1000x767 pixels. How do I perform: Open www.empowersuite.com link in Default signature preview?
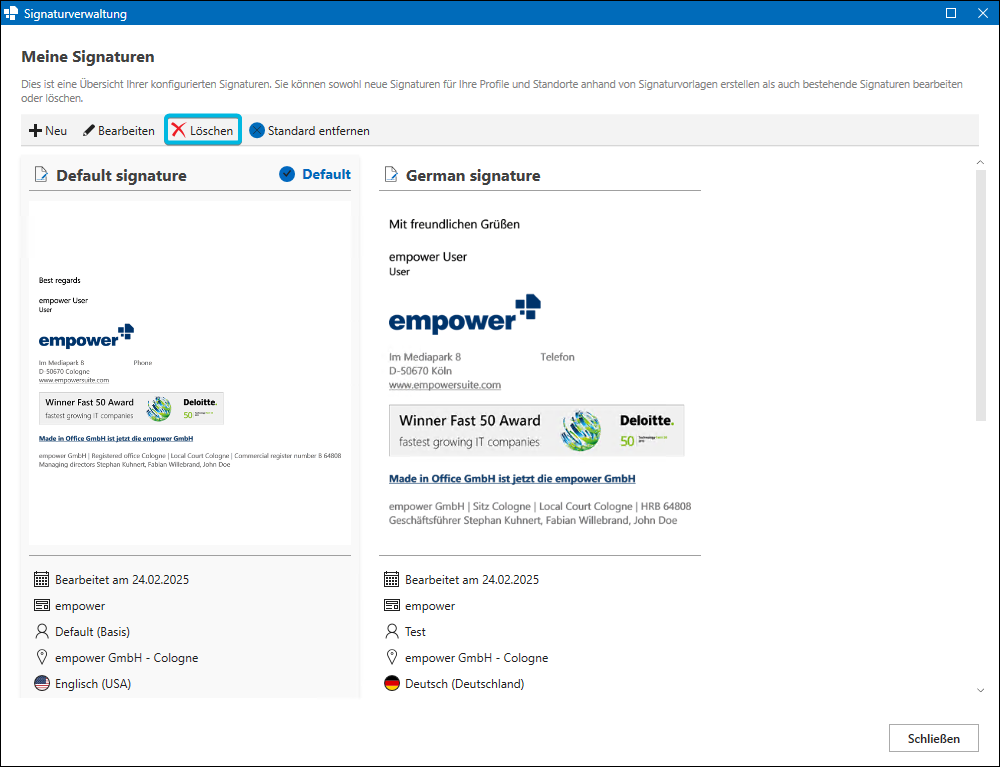pos(74,380)
